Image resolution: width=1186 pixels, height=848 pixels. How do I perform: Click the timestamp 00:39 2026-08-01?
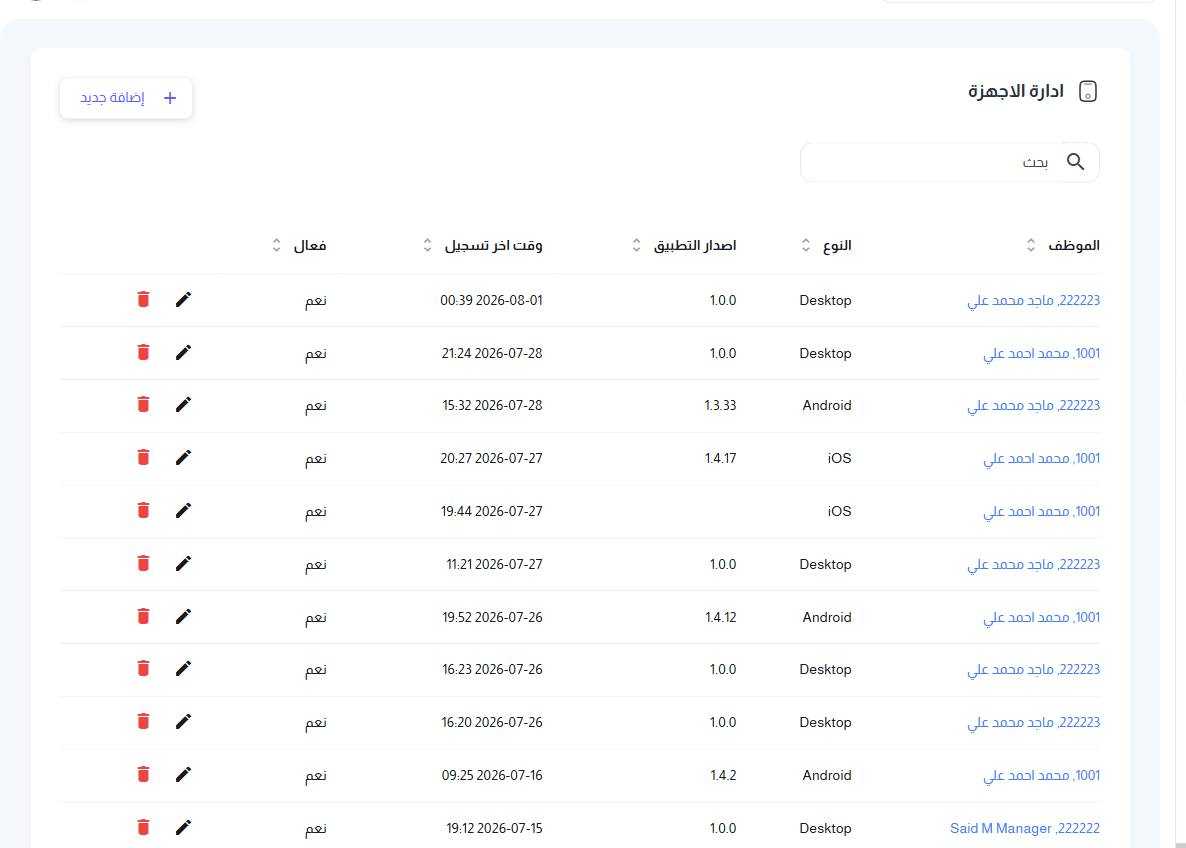pyautogui.click(x=492, y=300)
